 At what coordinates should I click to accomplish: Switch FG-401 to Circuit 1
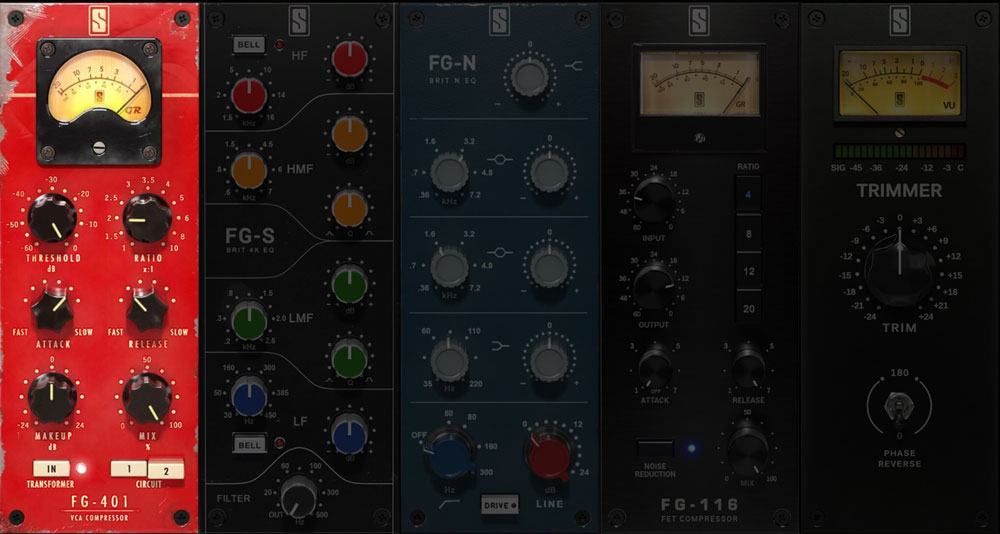pos(128,468)
